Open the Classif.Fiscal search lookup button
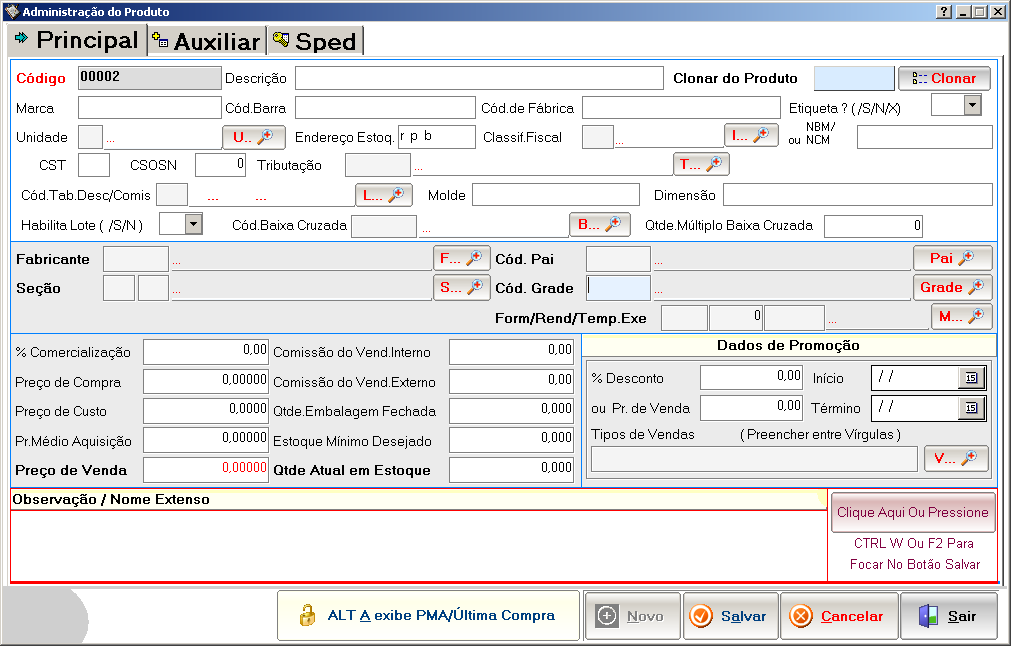The width and height of the screenshot is (1011, 646). (x=751, y=135)
